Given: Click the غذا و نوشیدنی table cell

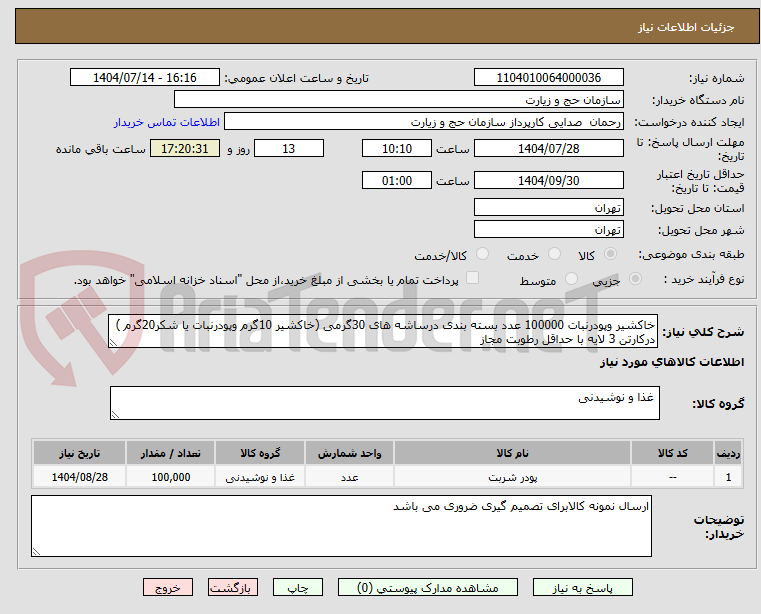Looking at the screenshot, I should [x=260, y=477].
